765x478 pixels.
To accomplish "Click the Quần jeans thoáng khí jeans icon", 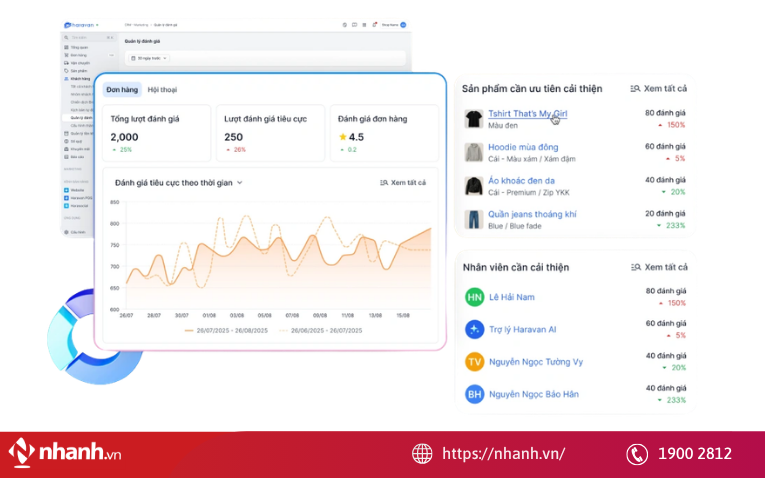I will [474, 219].
